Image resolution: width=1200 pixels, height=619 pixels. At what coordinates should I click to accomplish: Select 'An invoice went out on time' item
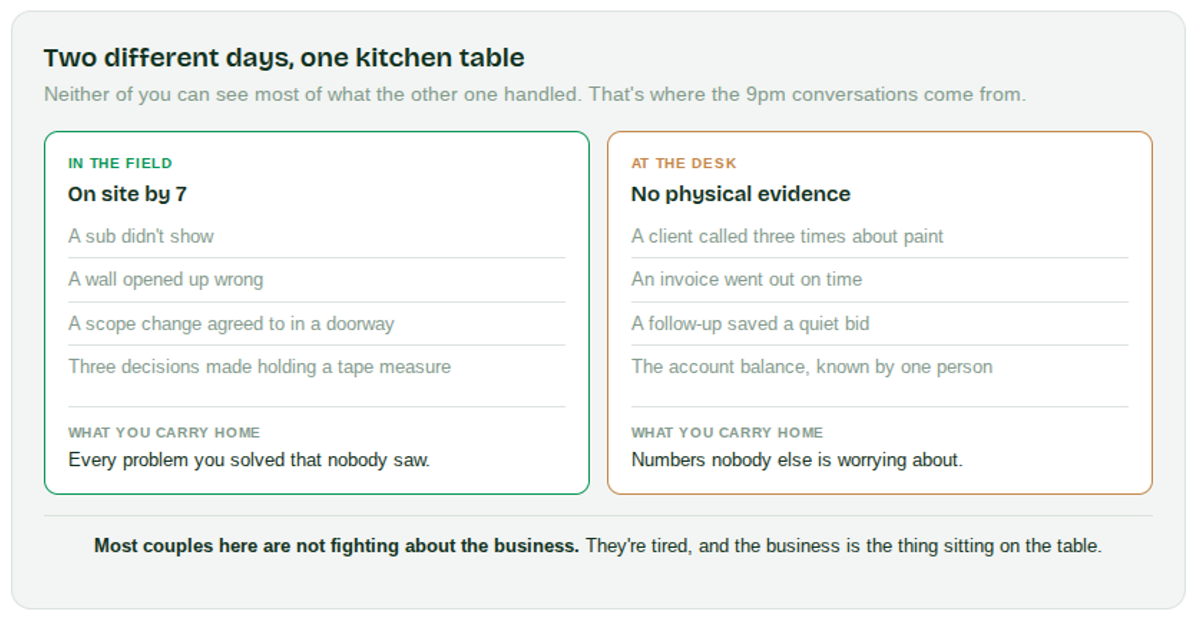pos(879,280)
